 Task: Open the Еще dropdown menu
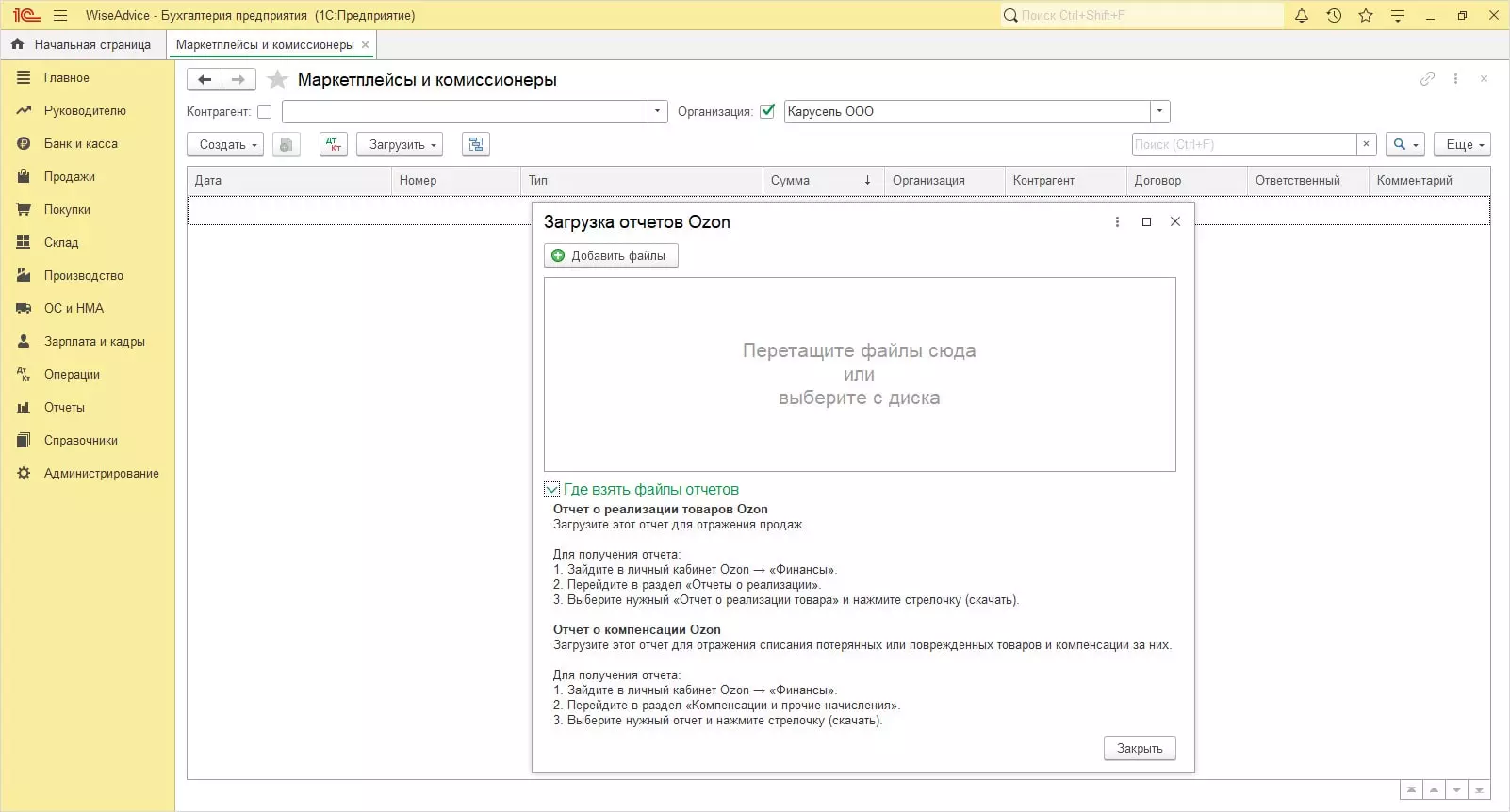coord(1463,144)
